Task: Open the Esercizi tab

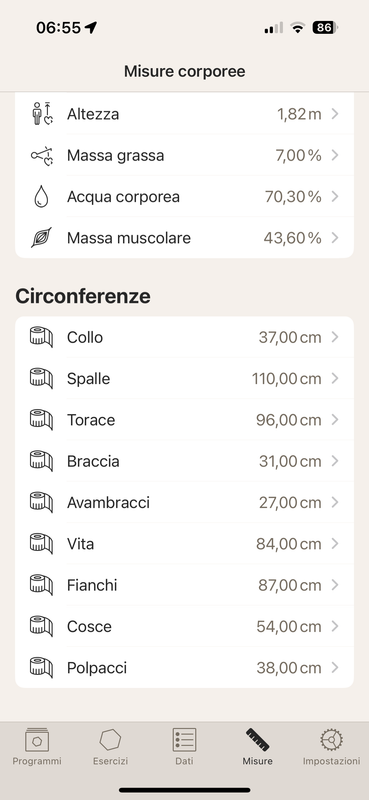Action: click(x=110, y=747)
